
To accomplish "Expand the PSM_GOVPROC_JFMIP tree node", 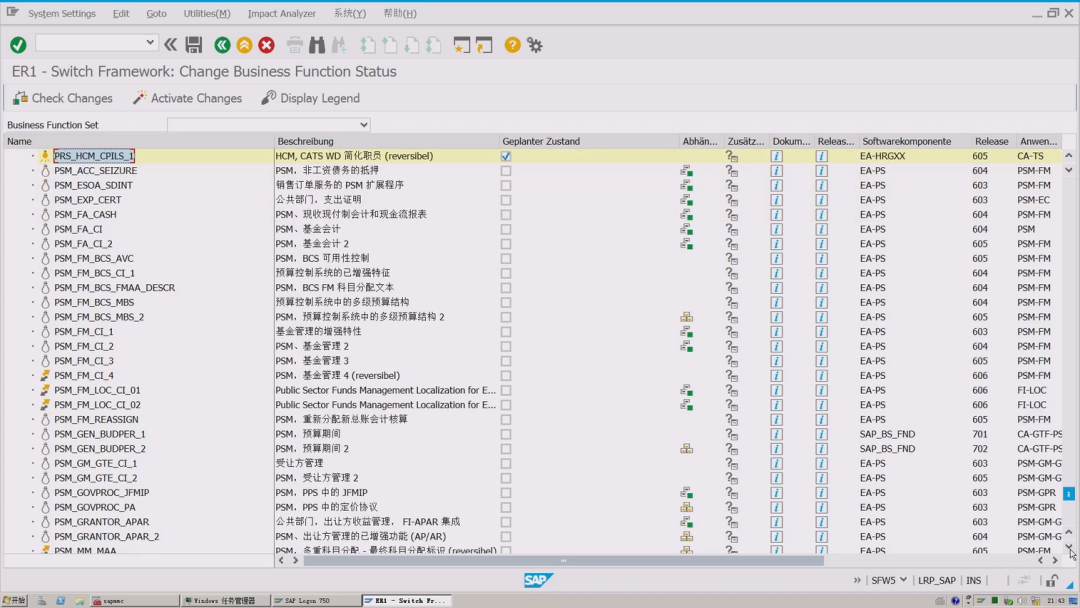I will [32, 492].
